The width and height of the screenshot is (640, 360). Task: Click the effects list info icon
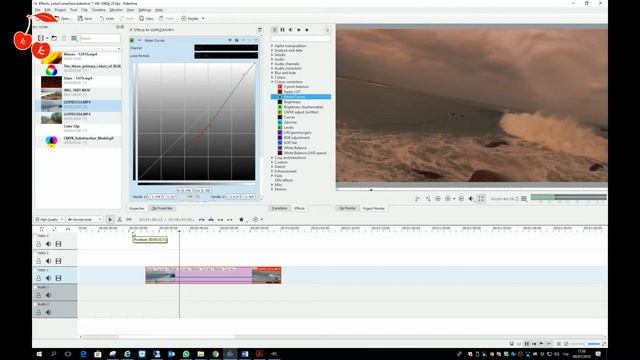[x=327, y=30]
